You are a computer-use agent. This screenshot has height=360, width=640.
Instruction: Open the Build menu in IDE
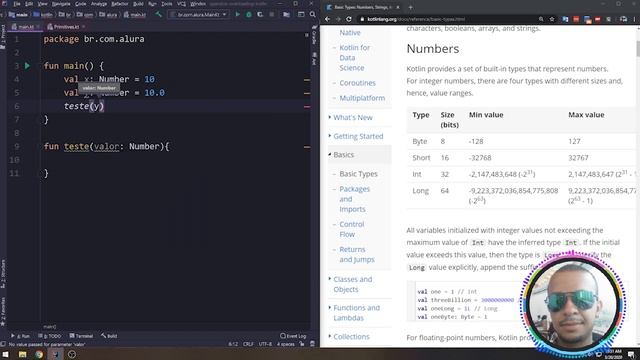(x=138, y=4)
